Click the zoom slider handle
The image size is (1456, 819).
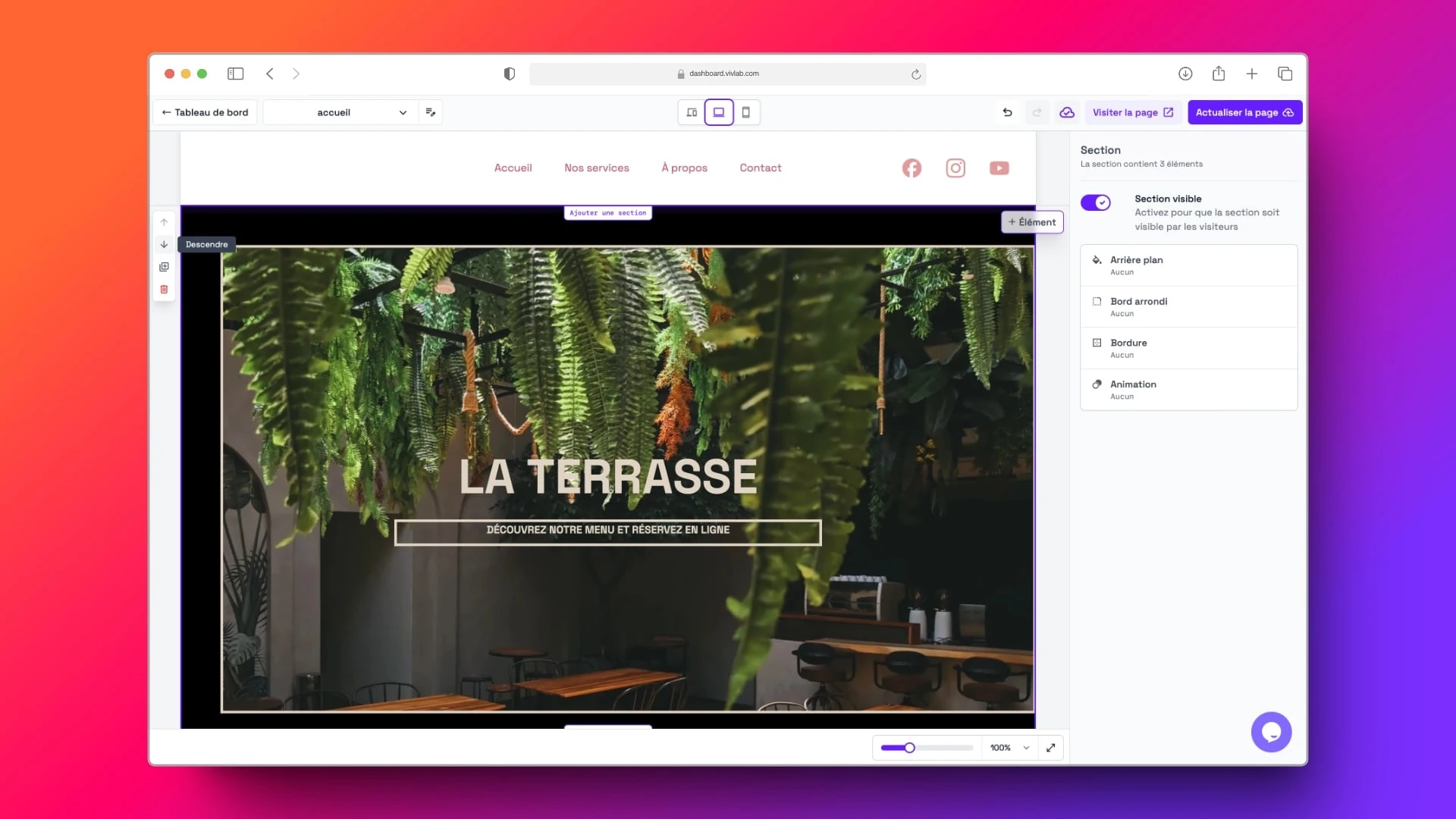pos(909,748)
